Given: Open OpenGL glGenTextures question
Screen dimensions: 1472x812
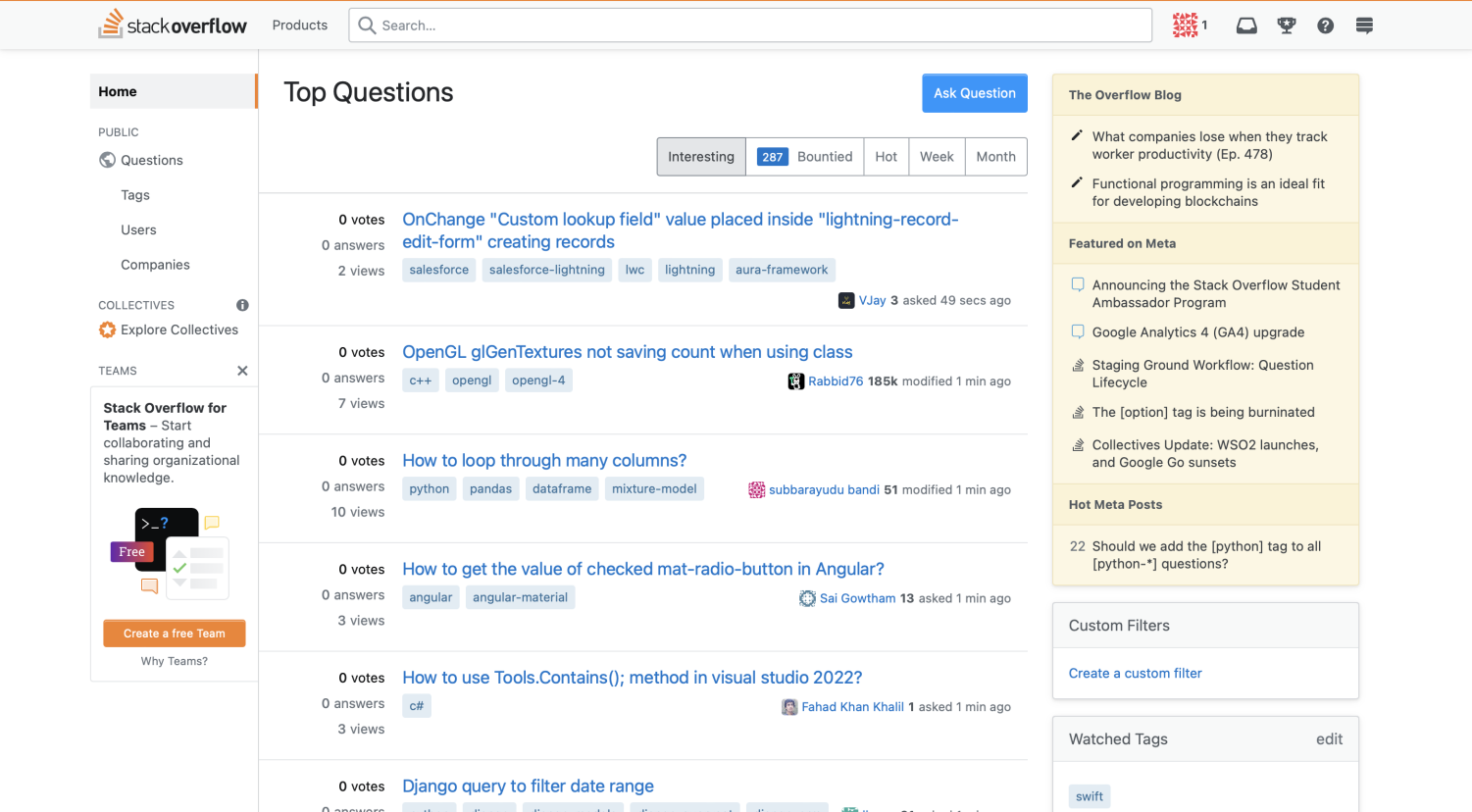Looking at the screenshot, I should pyautogui.click(x=628, y=352).
